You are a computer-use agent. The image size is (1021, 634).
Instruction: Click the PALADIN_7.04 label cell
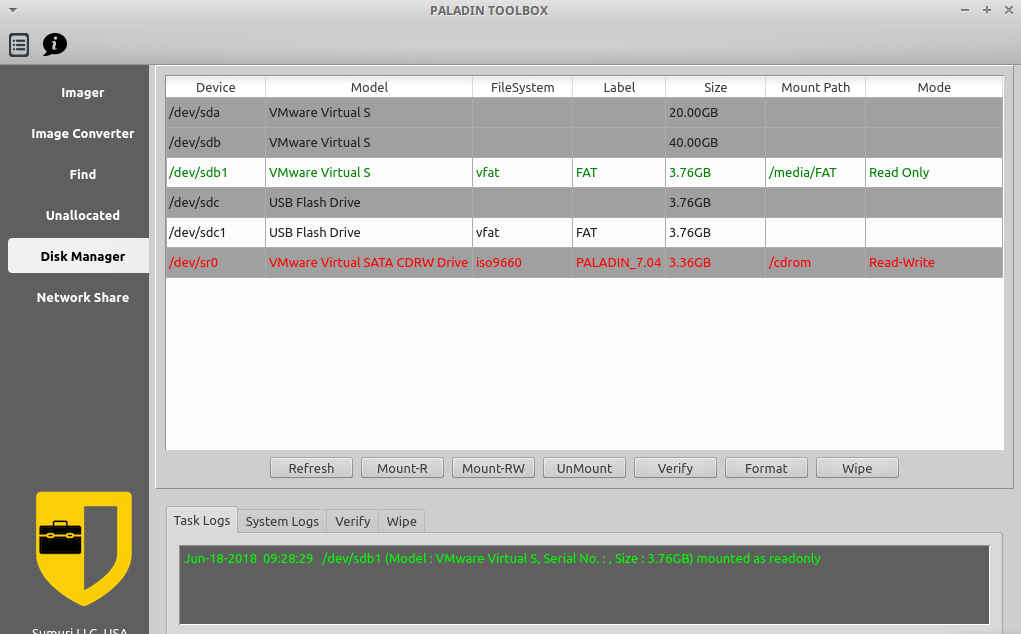(x=619, y=262)
